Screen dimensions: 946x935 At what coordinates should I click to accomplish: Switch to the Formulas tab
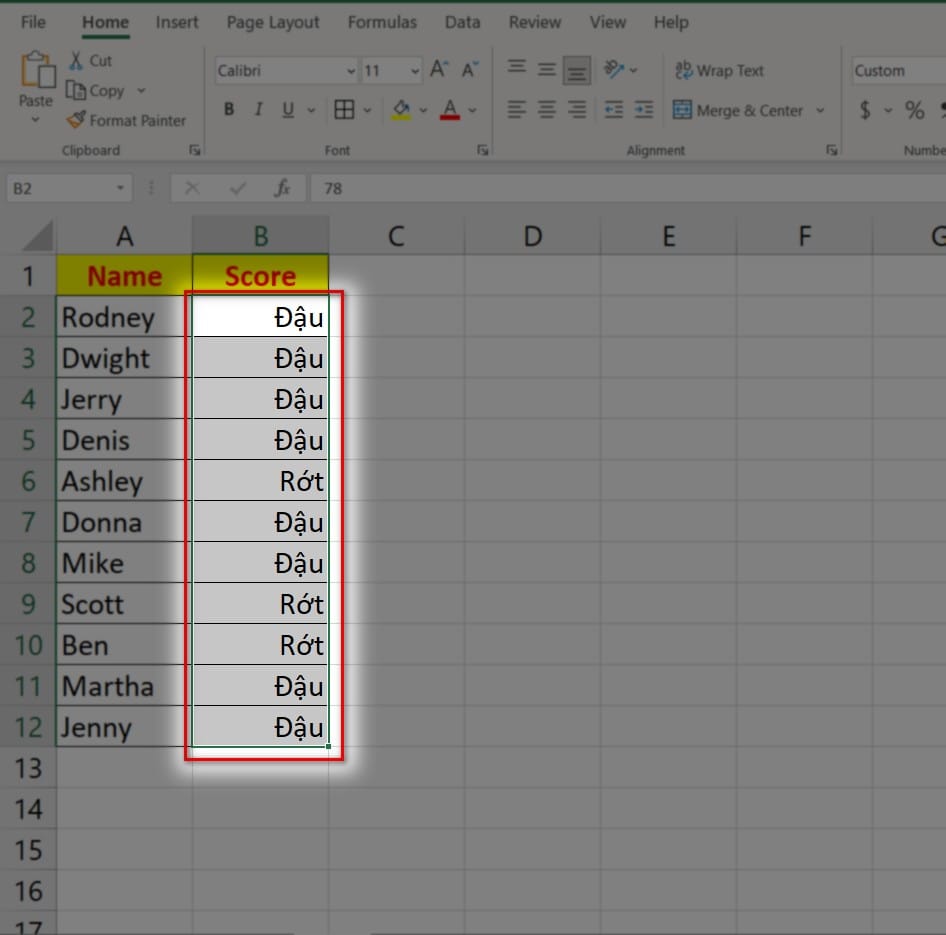(381, 22)
